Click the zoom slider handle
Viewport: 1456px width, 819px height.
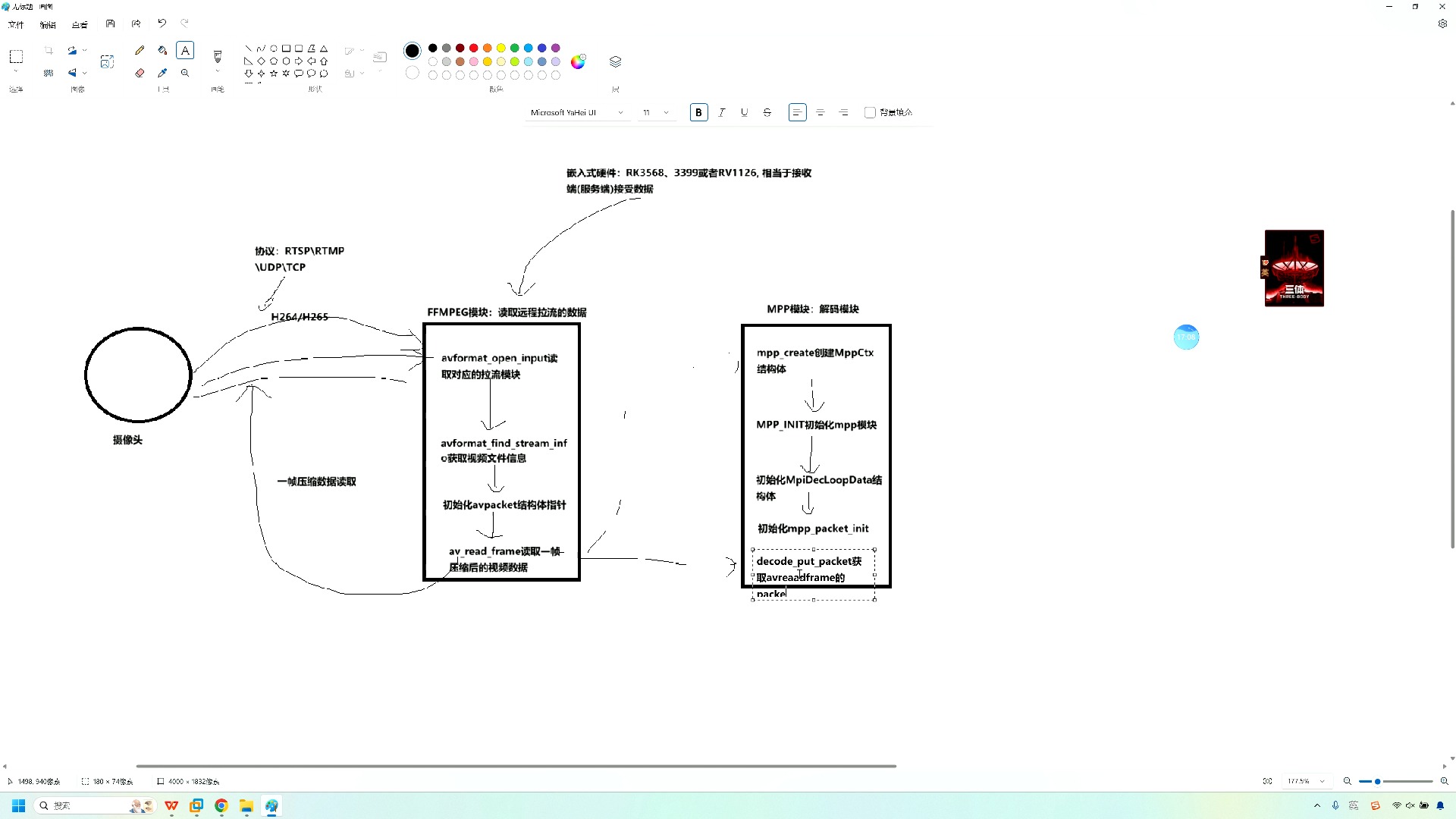tap(1378, 781)
